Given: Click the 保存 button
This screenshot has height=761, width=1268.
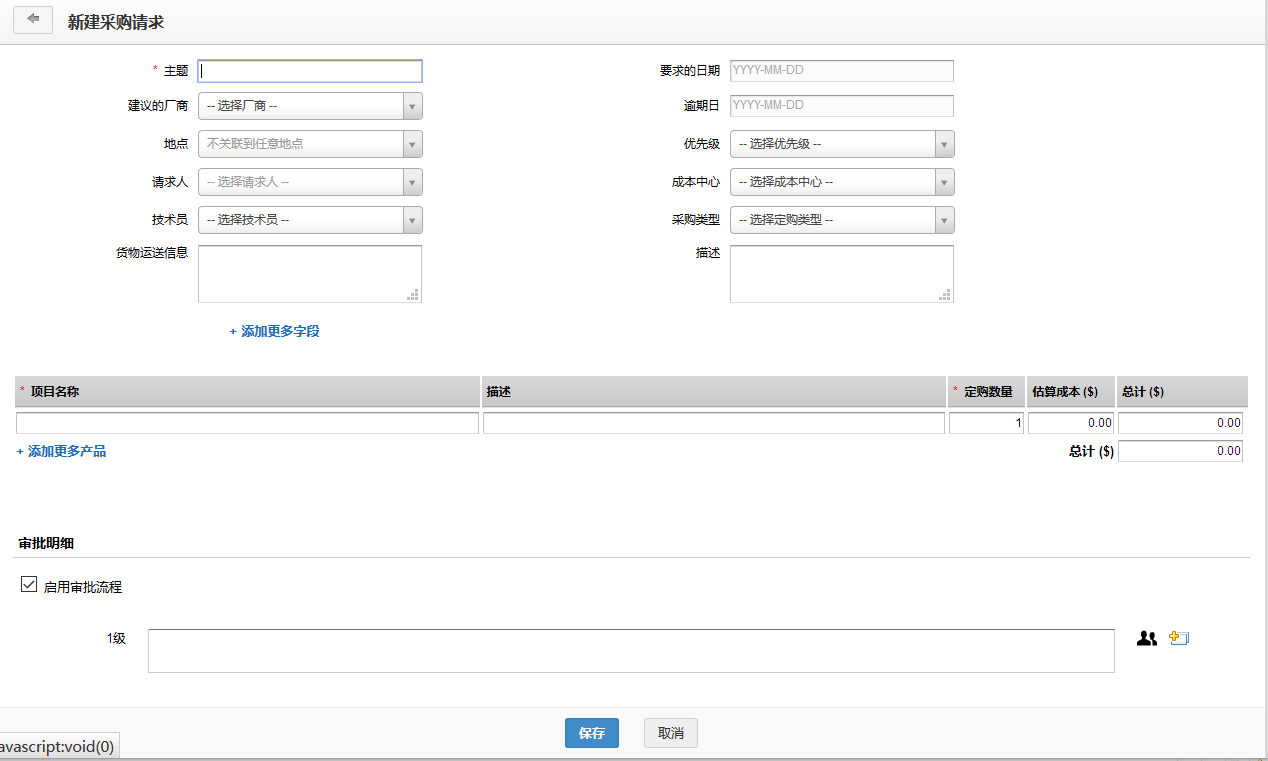Looking at the screenshot, I should point(591,733).
